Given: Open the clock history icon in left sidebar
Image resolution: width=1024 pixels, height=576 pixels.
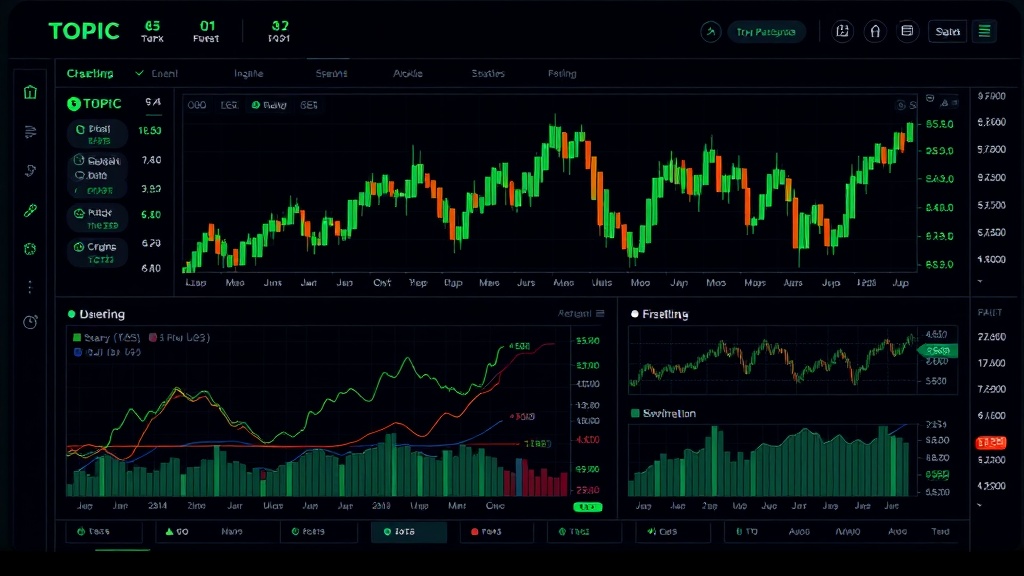Looking at the screenshot, I should (30, 322).
